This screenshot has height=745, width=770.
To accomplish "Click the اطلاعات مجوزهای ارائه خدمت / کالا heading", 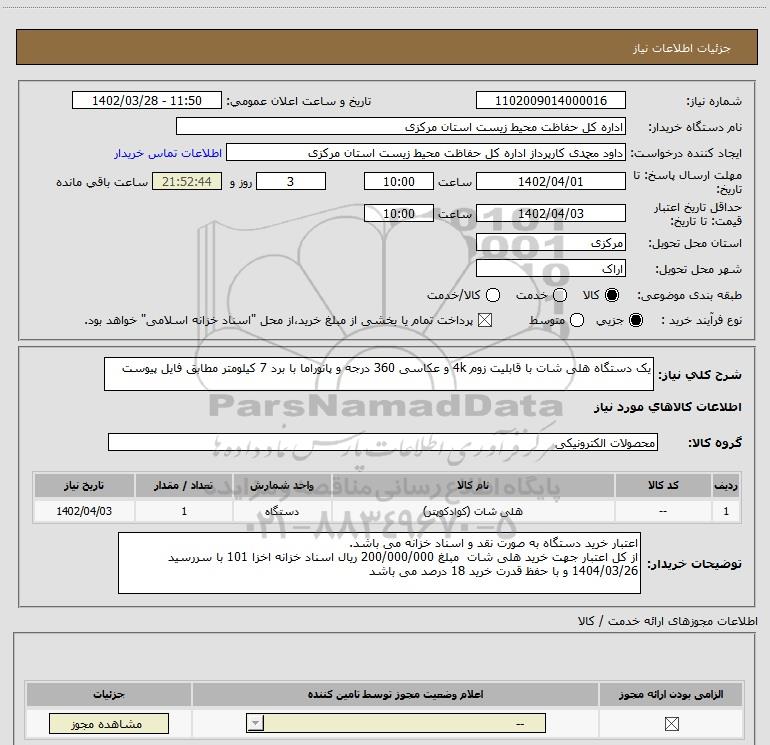I will click(x=667, y=621).
